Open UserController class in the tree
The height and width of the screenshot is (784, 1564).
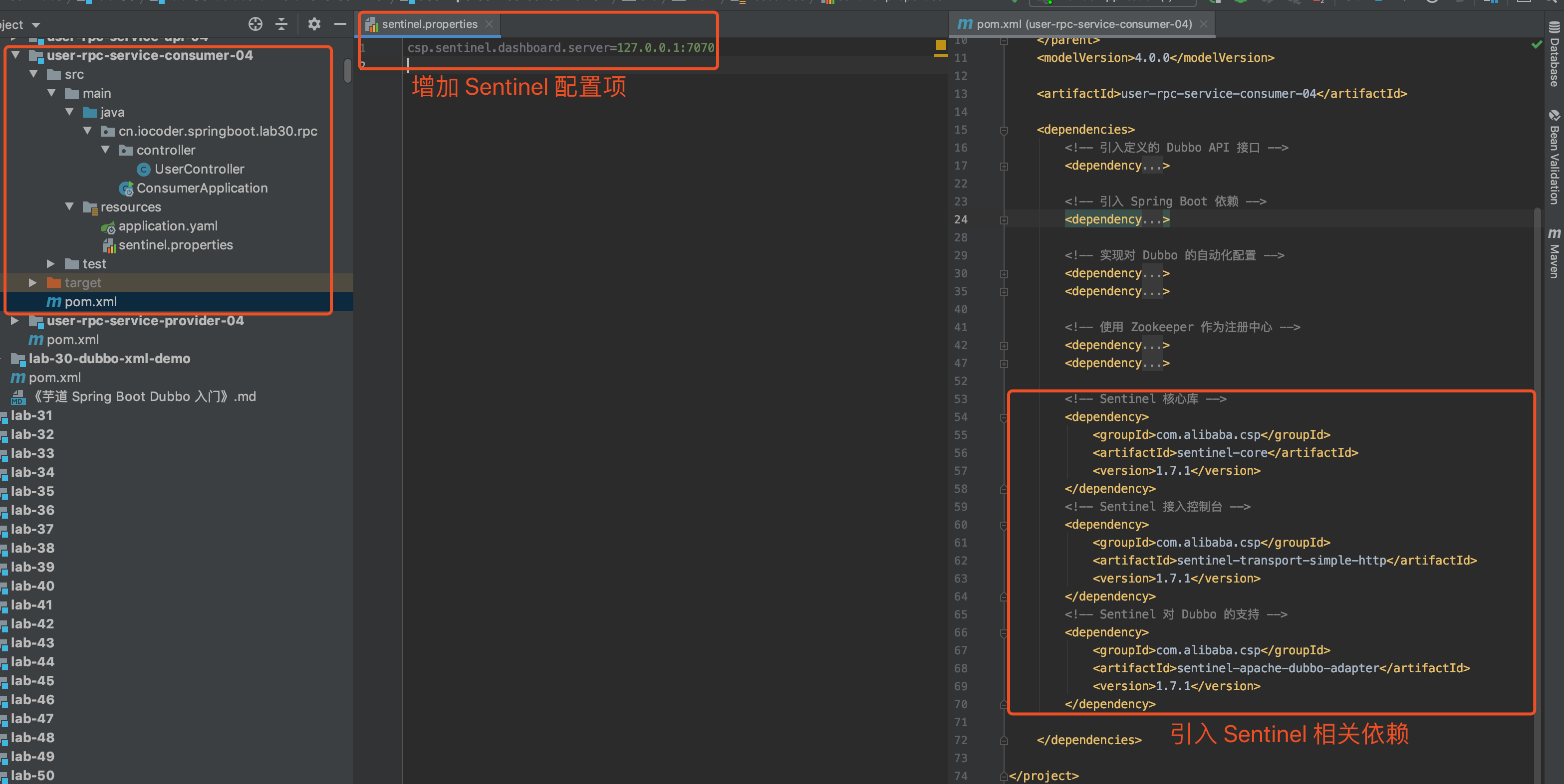(199, 169)
